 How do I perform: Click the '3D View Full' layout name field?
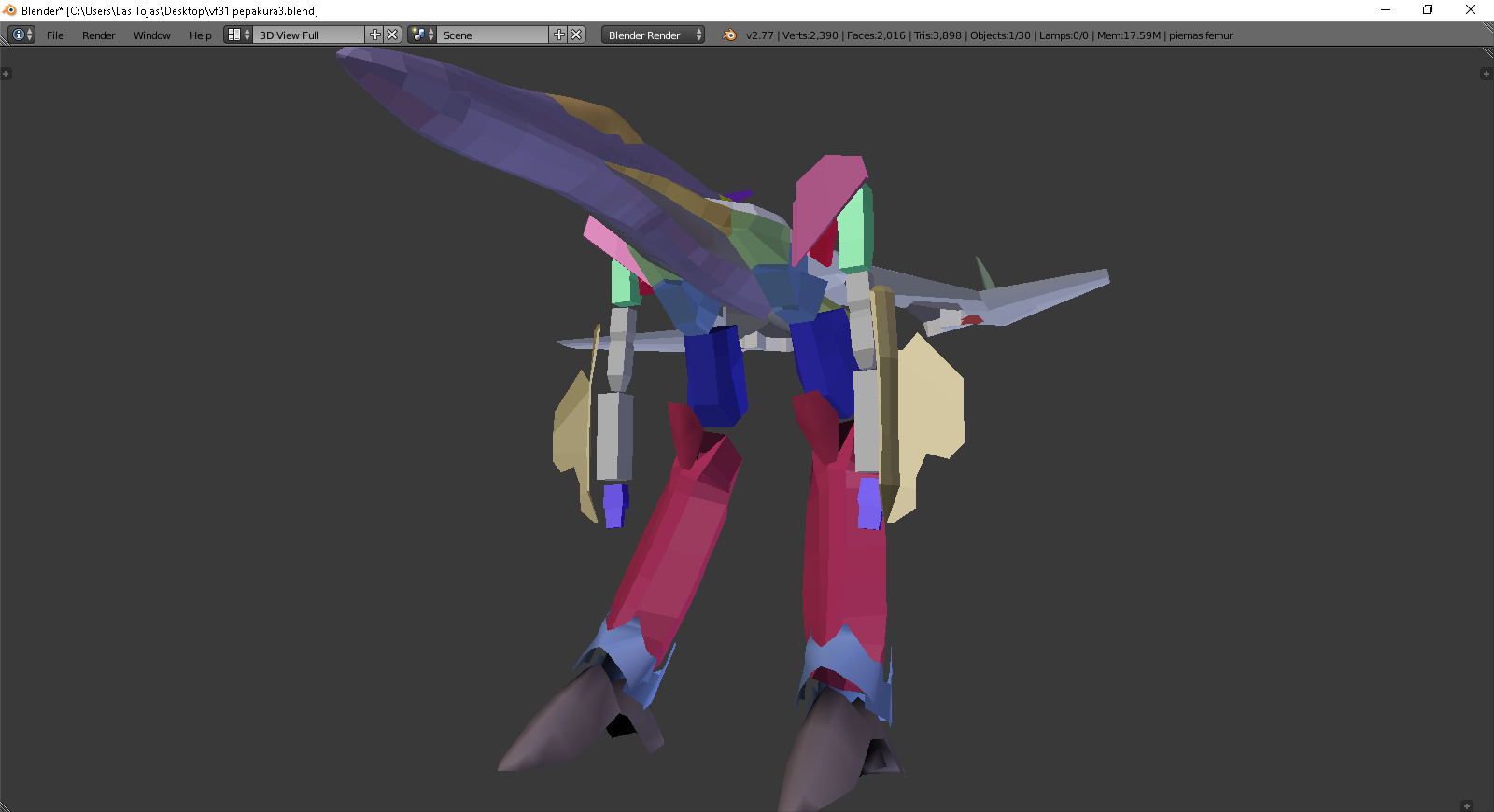310,35
